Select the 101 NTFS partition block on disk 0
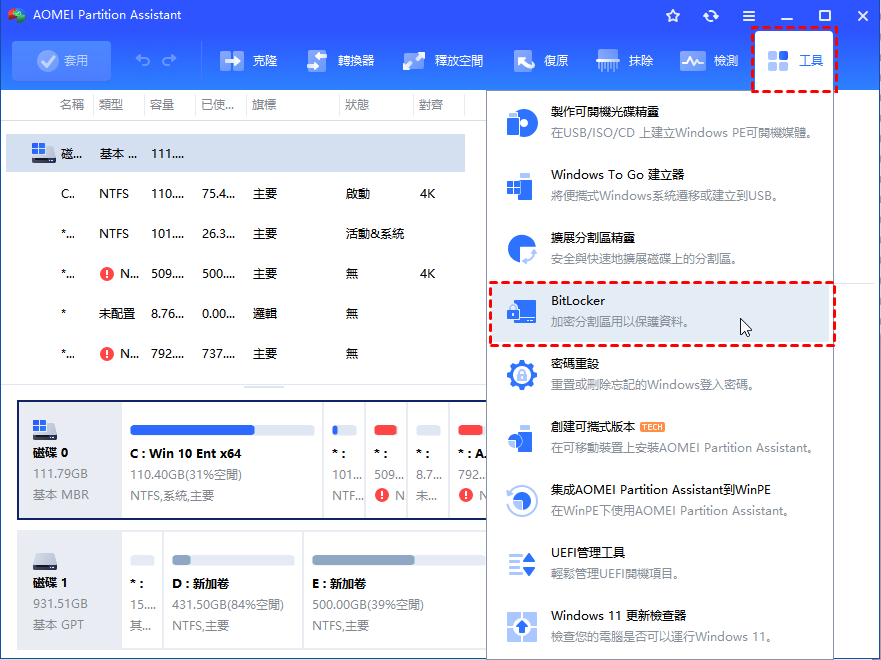Image resolution: width=881 pixels, height=660 pixels. [x=344, y=461]
